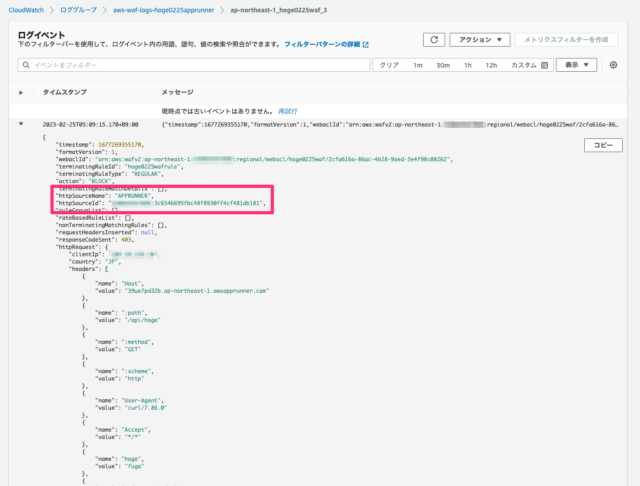Click the search magnifier icon in filter bar
The image size is (640, 486).
pyautogui.click(x=26, y=65)
